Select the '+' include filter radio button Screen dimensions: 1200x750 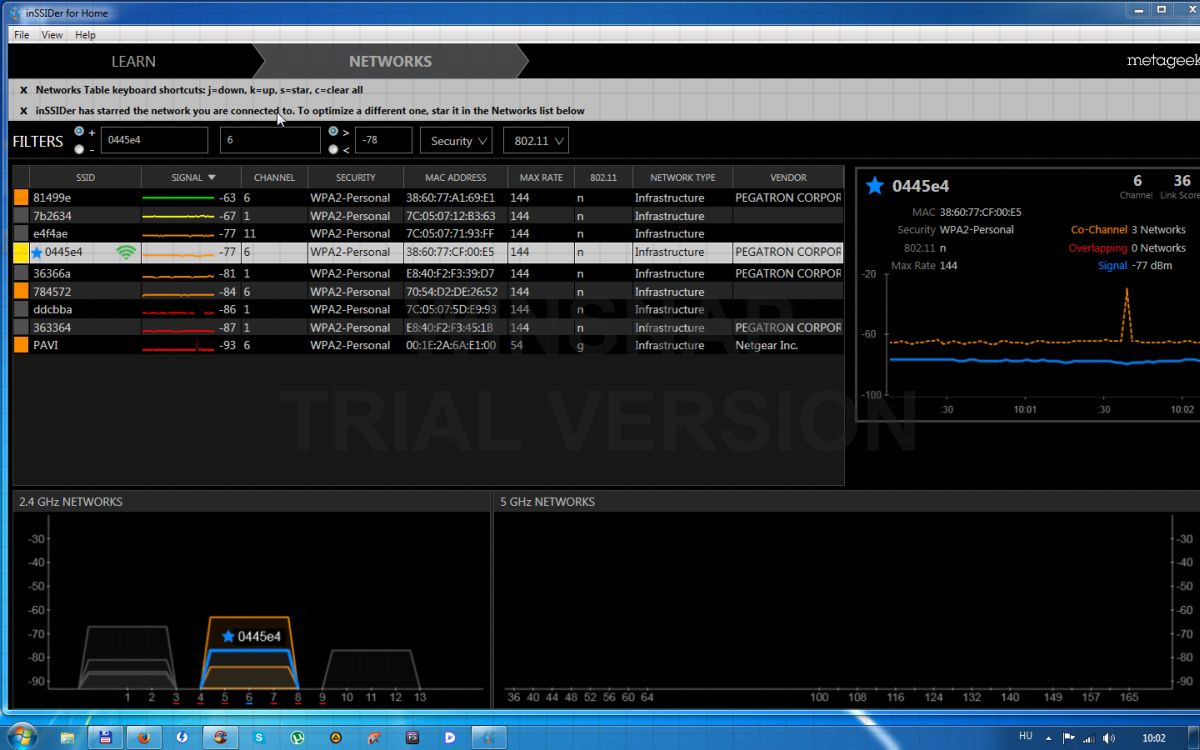click(79, 131)
